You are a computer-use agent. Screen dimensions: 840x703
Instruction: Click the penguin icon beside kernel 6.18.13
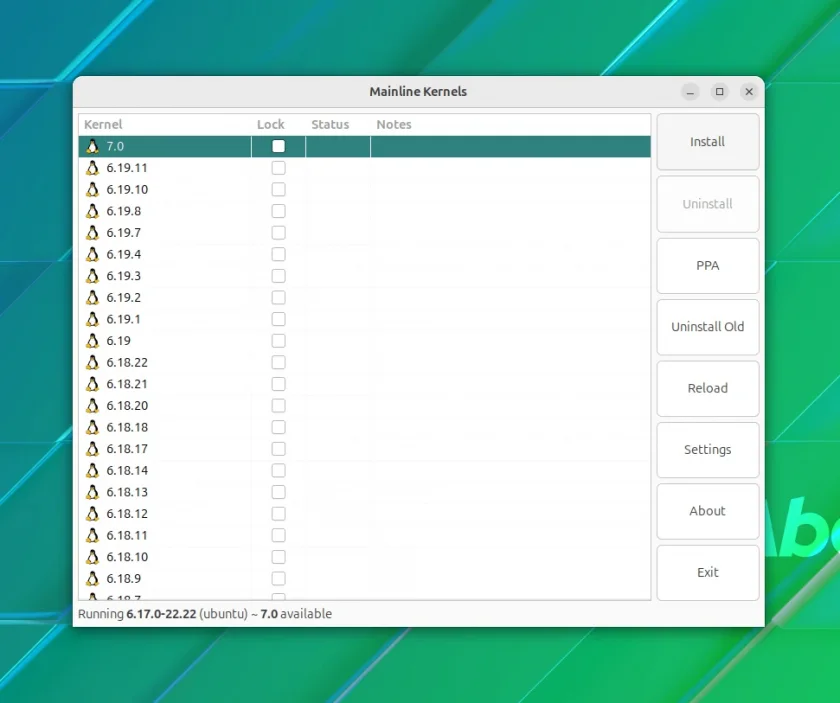(93, 492)
